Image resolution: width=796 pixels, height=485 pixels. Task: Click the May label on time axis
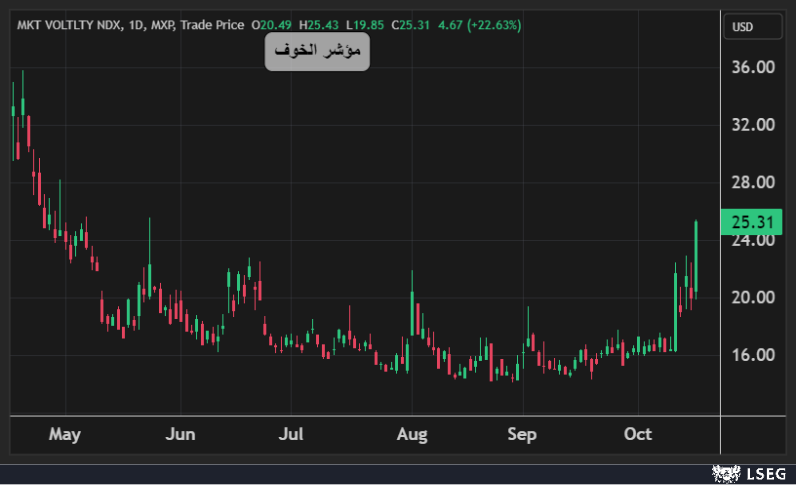click(x=64, y=435)
